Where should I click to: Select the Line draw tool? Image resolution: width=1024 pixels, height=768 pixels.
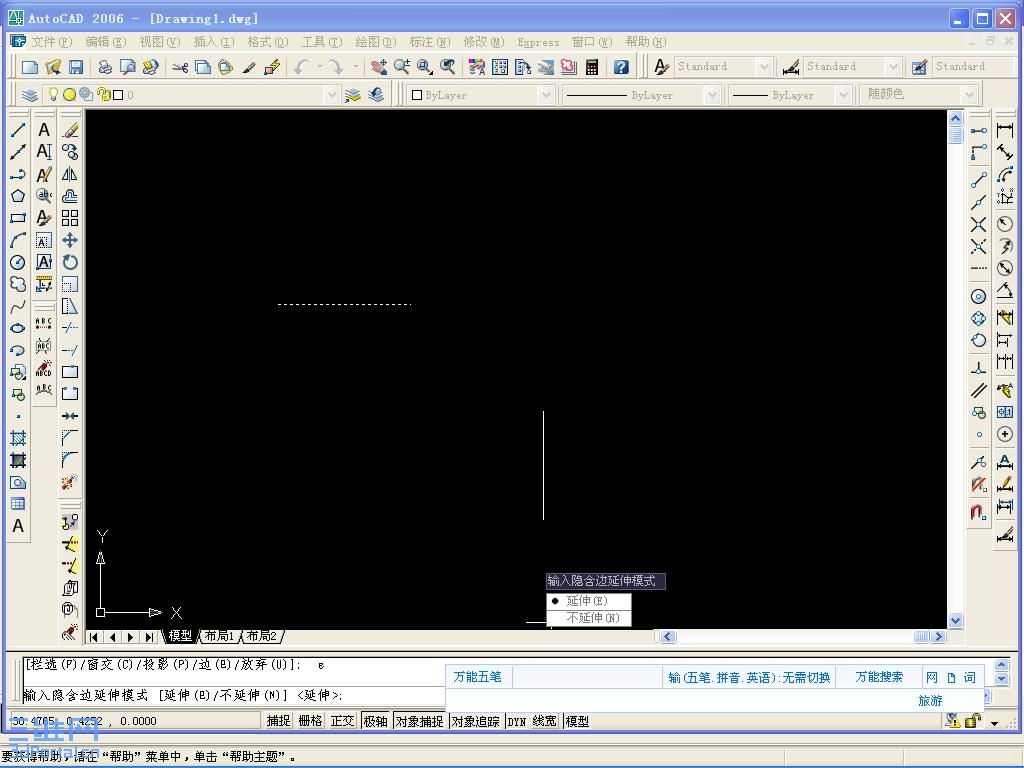tap(18, 130)
